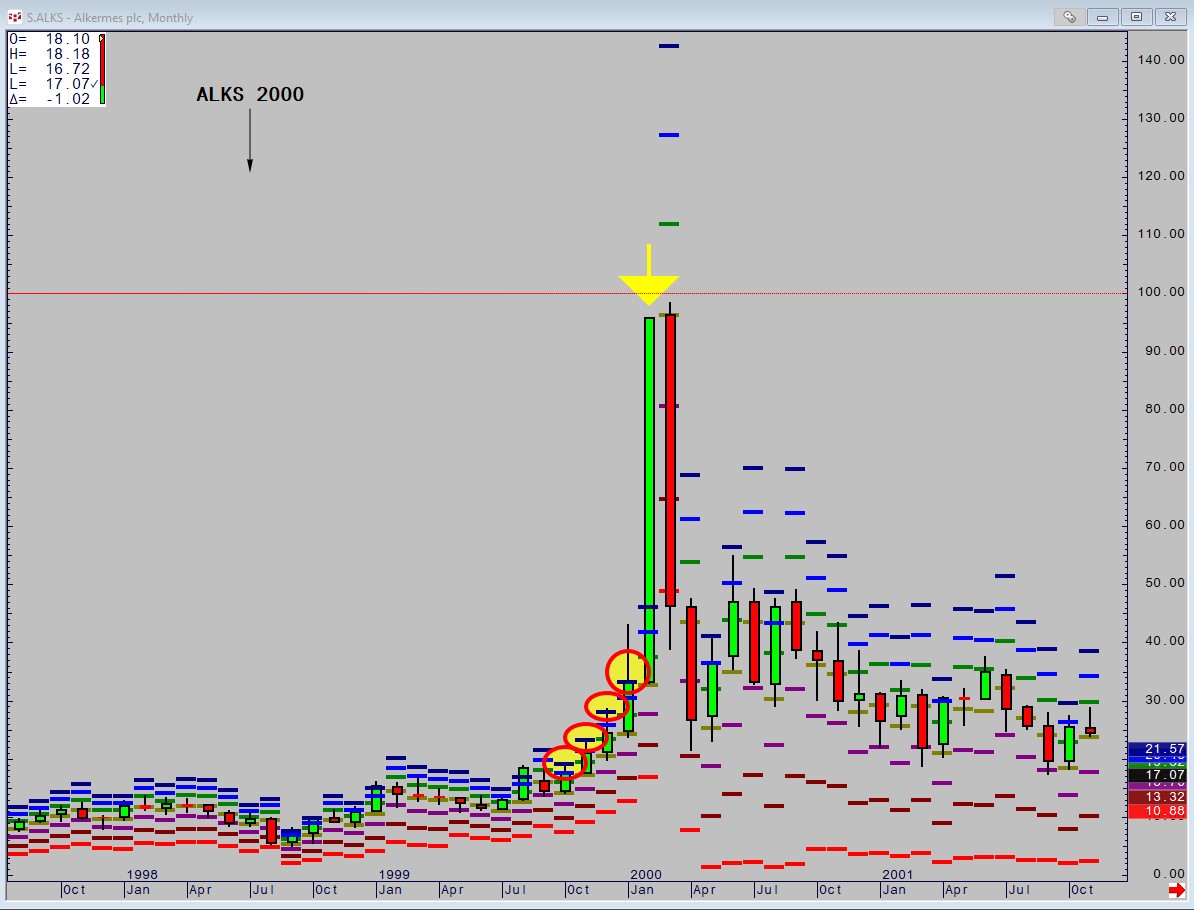This screenshot has height=910, width=1194.
Task: Click the high value 18.18
Action: tap(67, 54)
